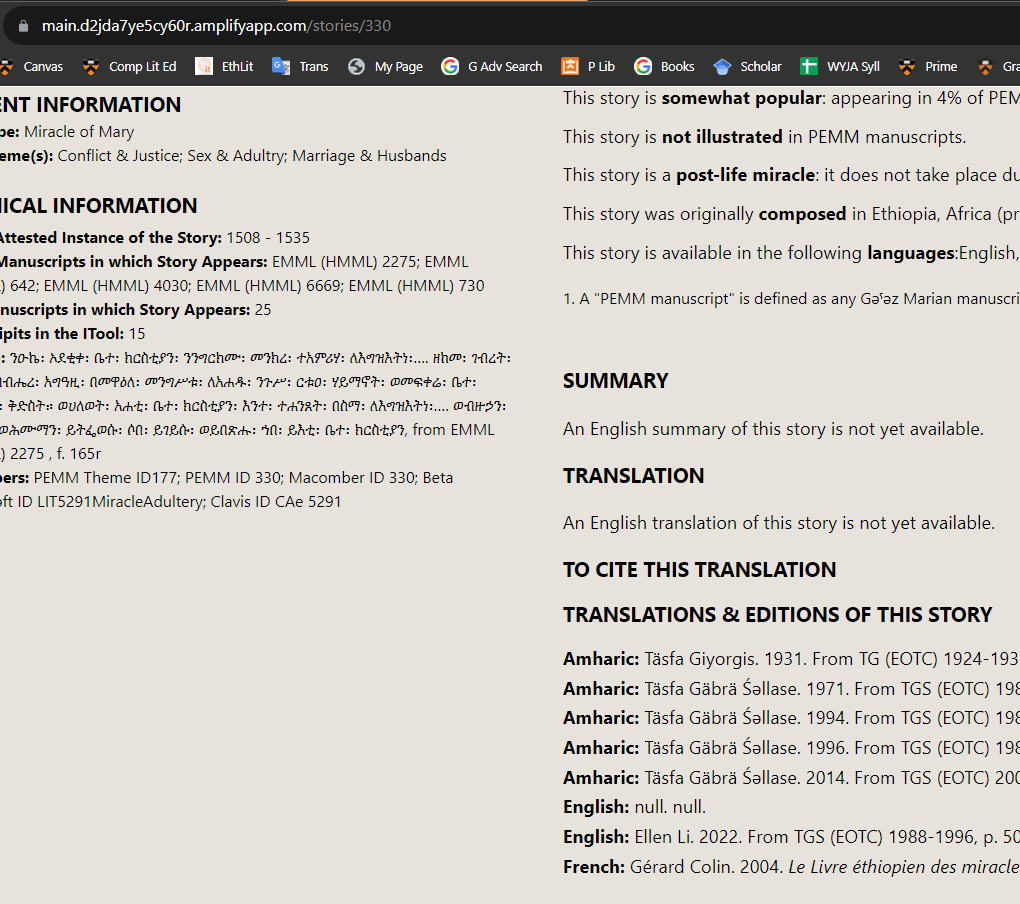Click the padlock site security icon

tap(25, 25)
